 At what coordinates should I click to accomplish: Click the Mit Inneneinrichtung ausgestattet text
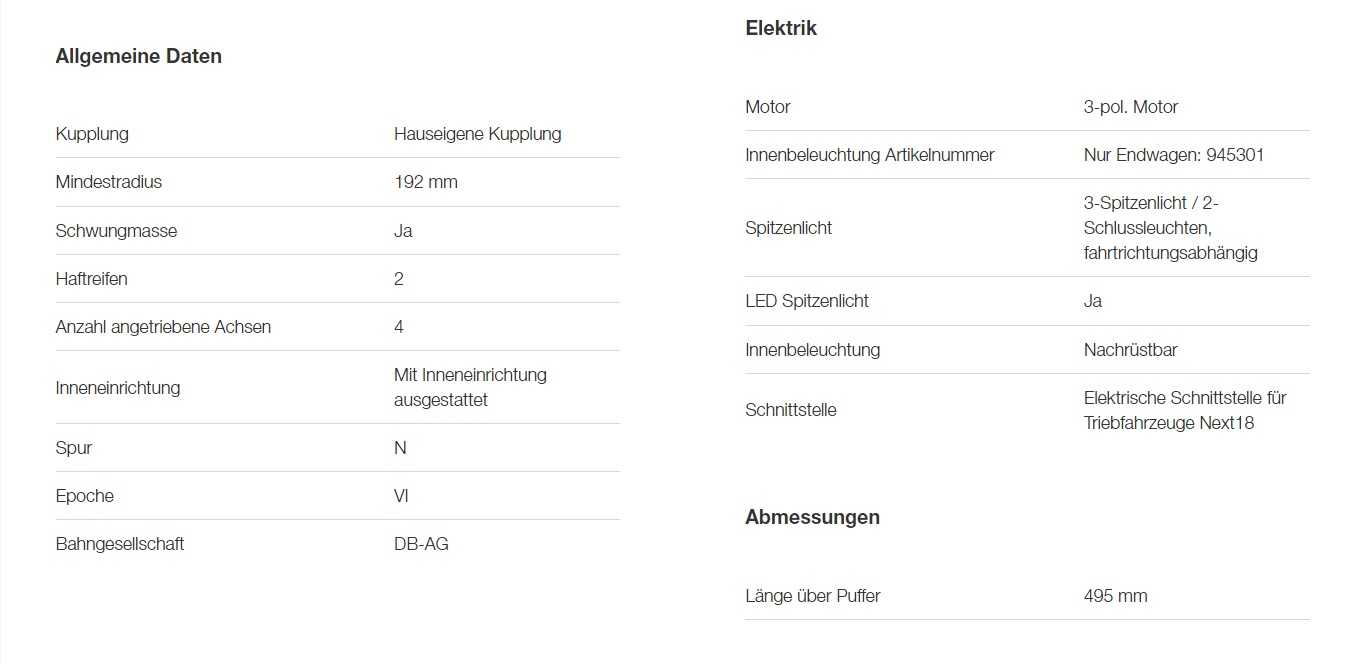pyautogui.click(x=470, y=387)
